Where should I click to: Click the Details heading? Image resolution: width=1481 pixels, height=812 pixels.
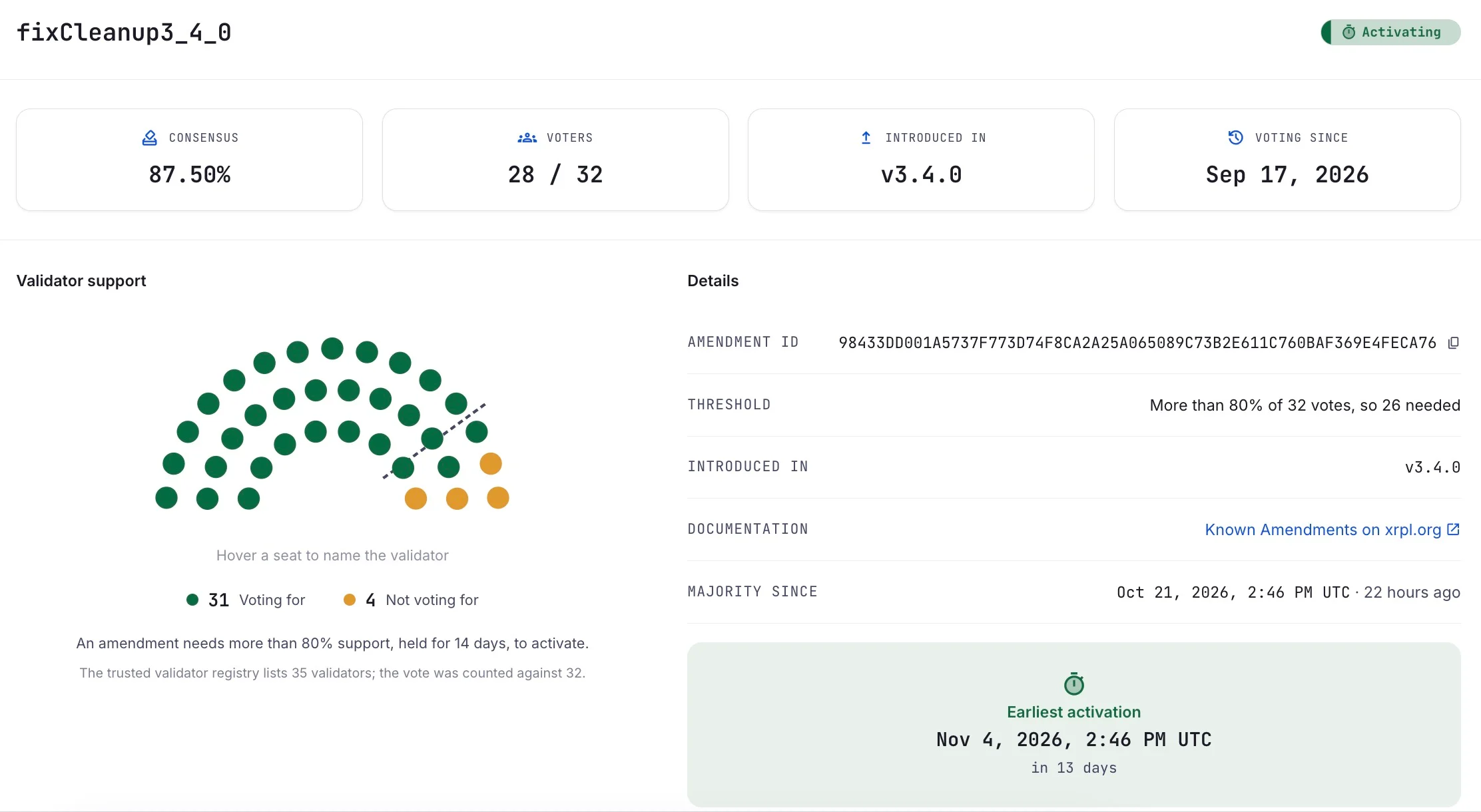pyautogui.click(x=713, y=281)
